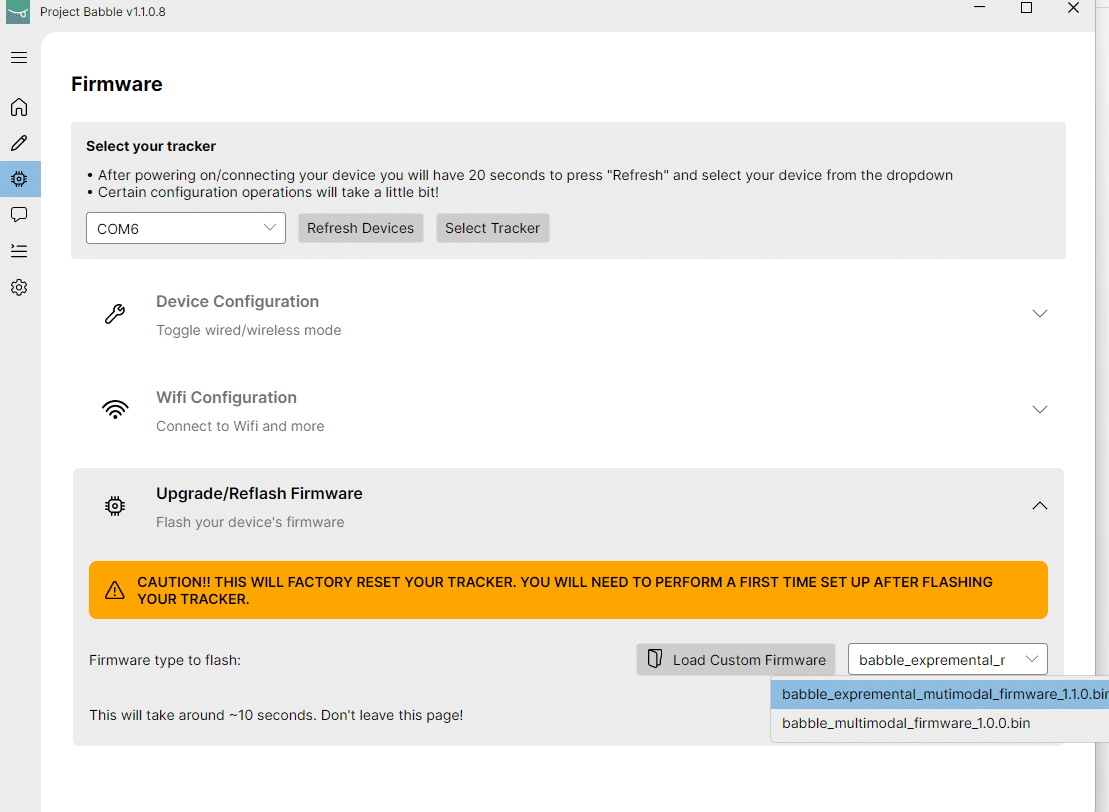Expand the Device Configuration section
Screen dimensions: 1109x812
pos(1040,314)
